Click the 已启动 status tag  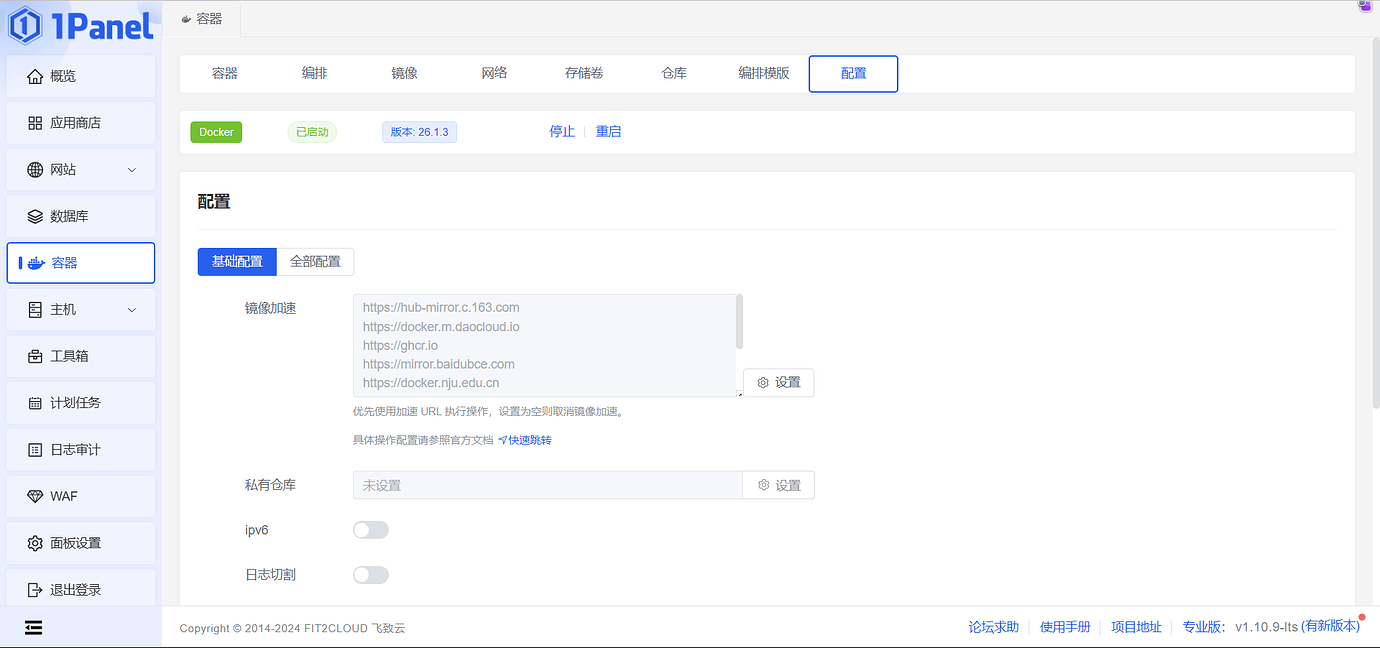[x=312, y=132]
